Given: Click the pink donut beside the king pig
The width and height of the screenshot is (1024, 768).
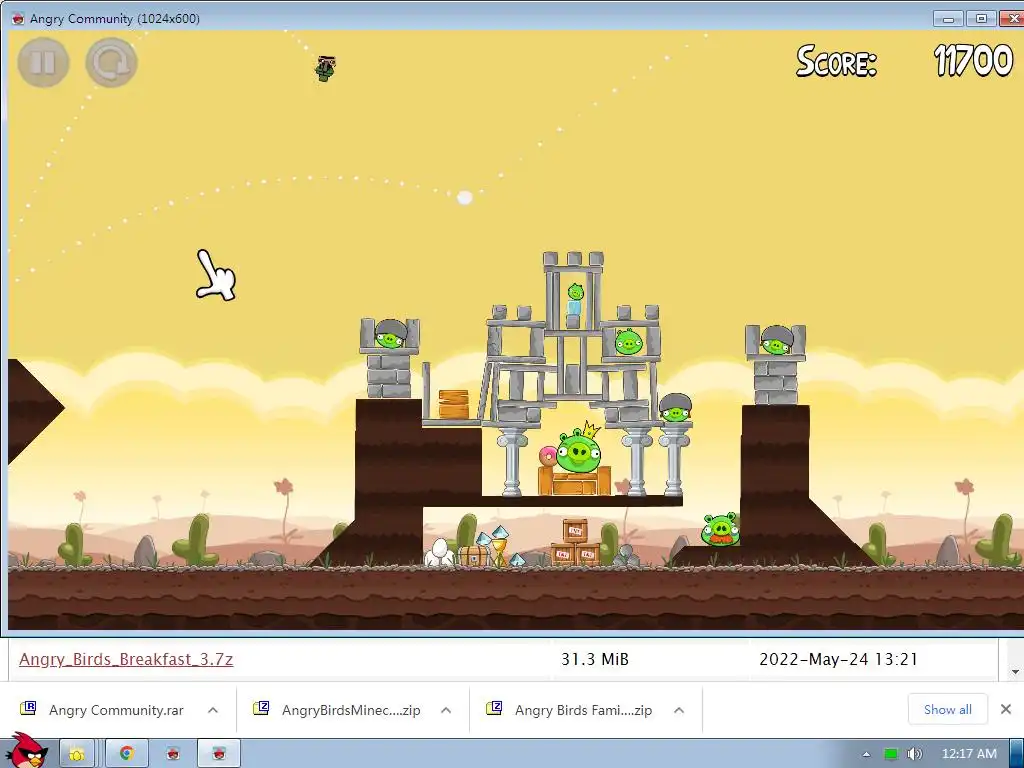Looking at the screenshot, I should click(x=547, y=456).
